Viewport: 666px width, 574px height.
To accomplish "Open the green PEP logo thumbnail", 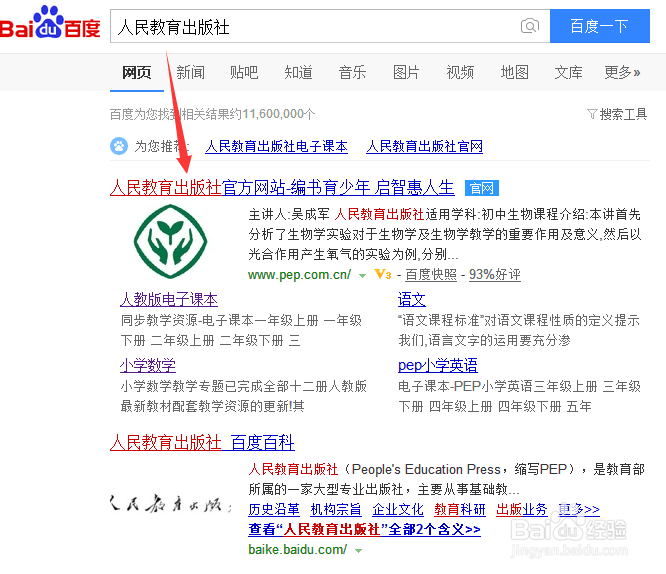I will (x=170, y=241).
